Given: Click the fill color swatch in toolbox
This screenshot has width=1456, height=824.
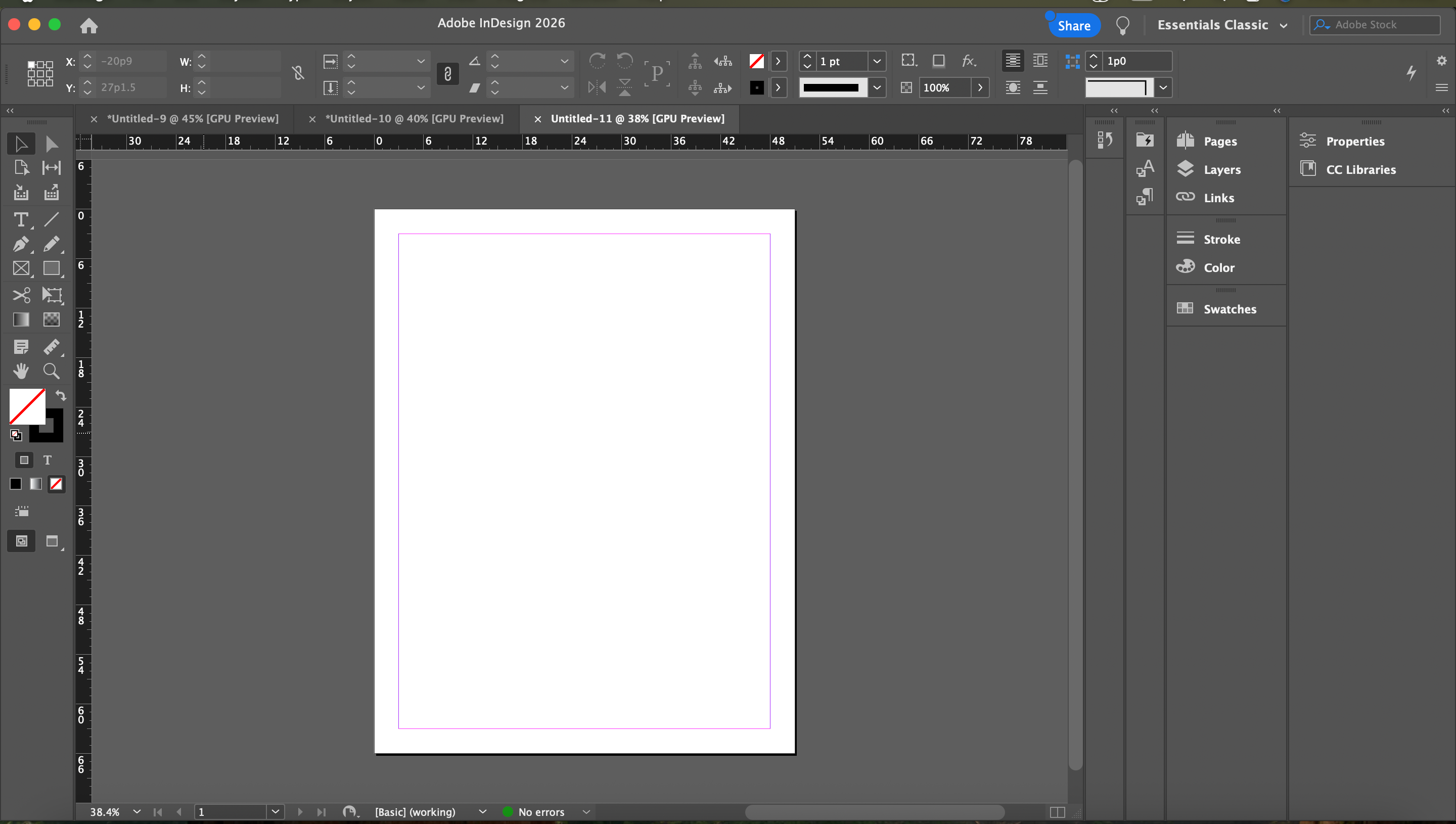Looking at the screenshot, I should tap(27, 406).
